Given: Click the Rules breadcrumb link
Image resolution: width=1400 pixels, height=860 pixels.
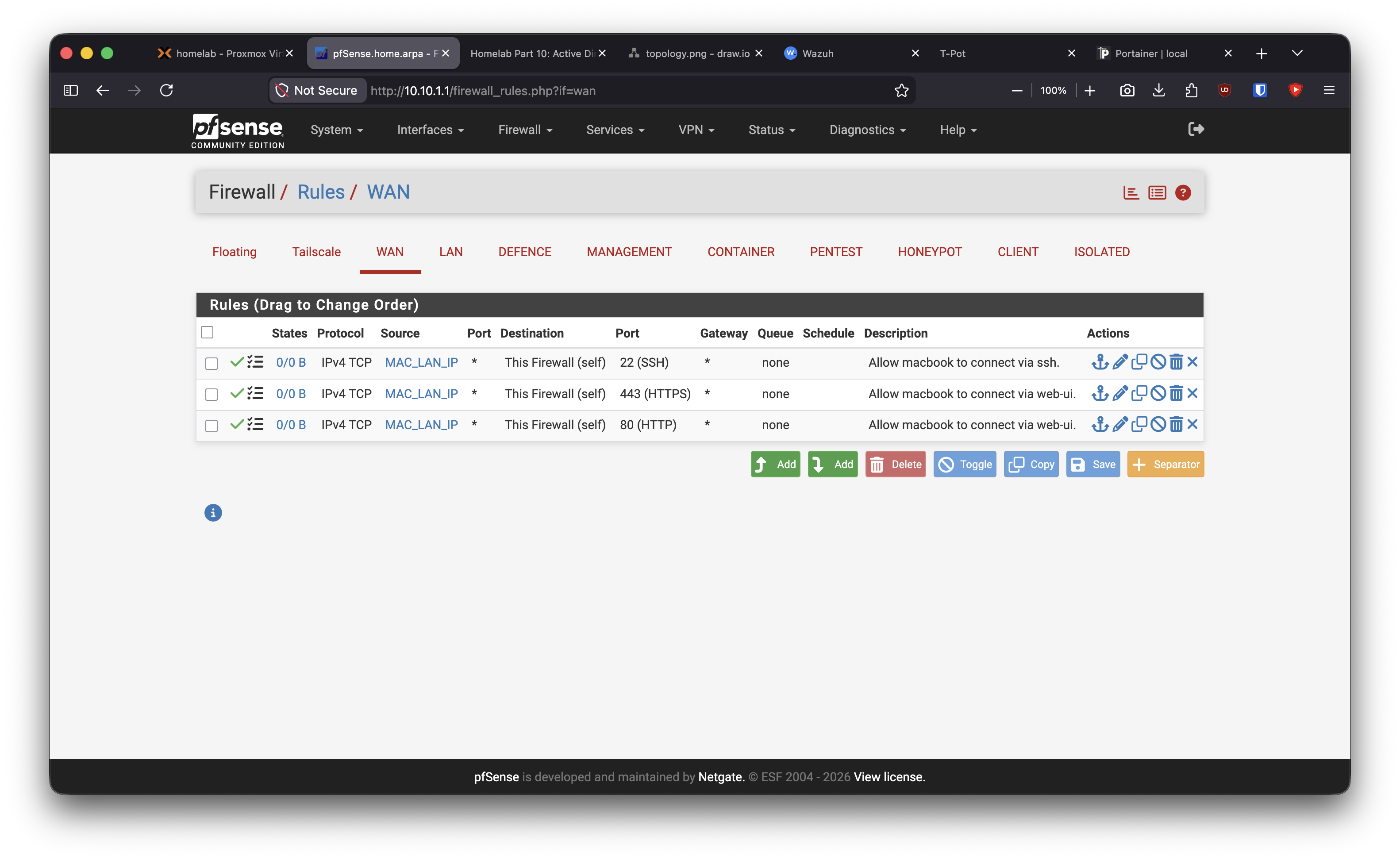Looking at the screenshot, I should pyautogui.click(x=321, y=192).
